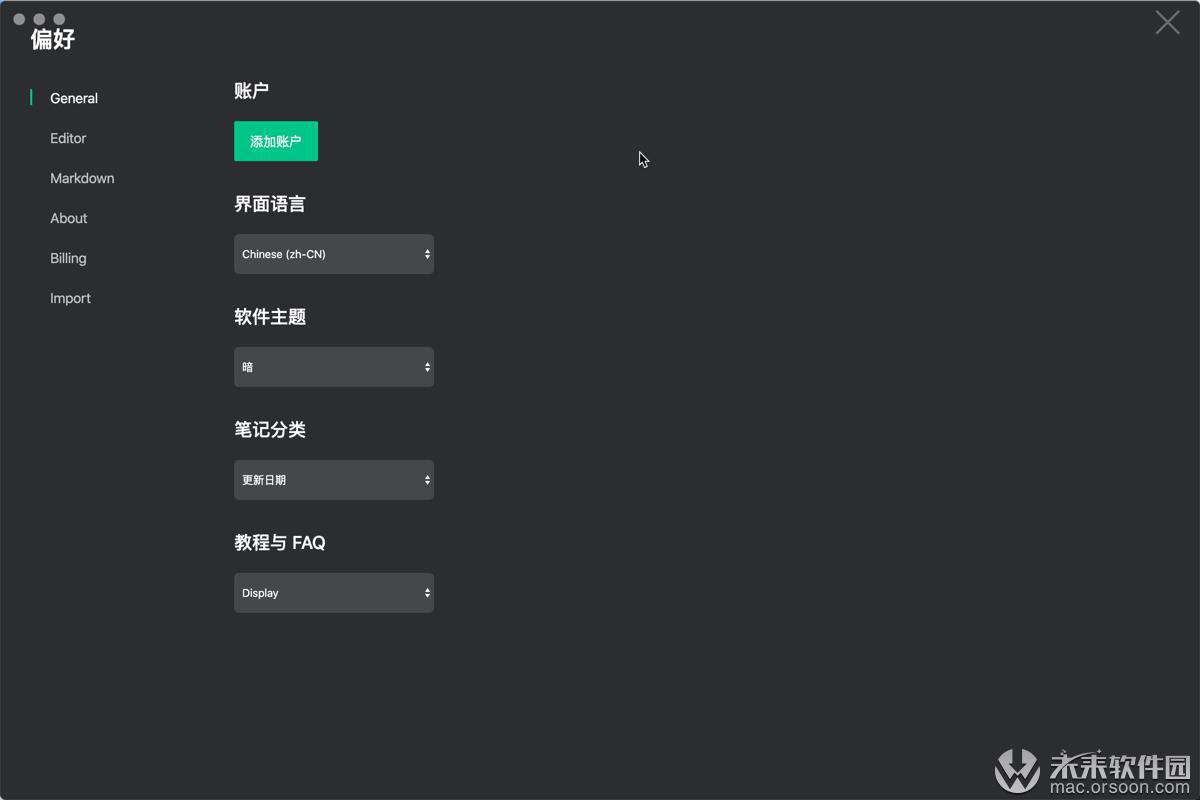Switch to the Editor preferences section
Image resolution: width=1200 pixels, height=800 pixels.
point(68,138)
